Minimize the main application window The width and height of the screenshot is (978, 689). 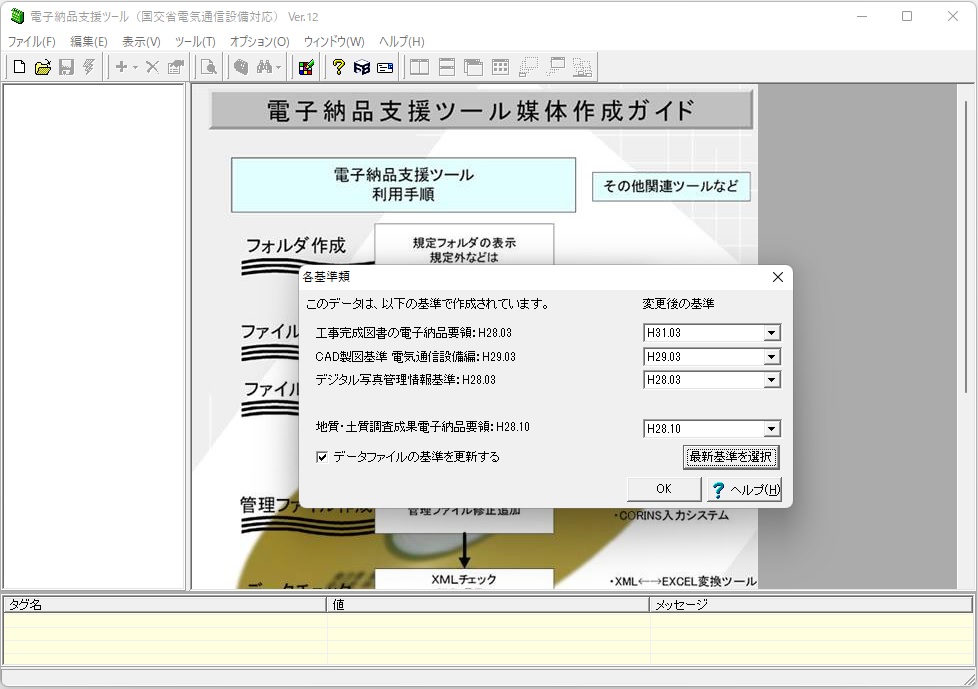[x=862, y=16]
